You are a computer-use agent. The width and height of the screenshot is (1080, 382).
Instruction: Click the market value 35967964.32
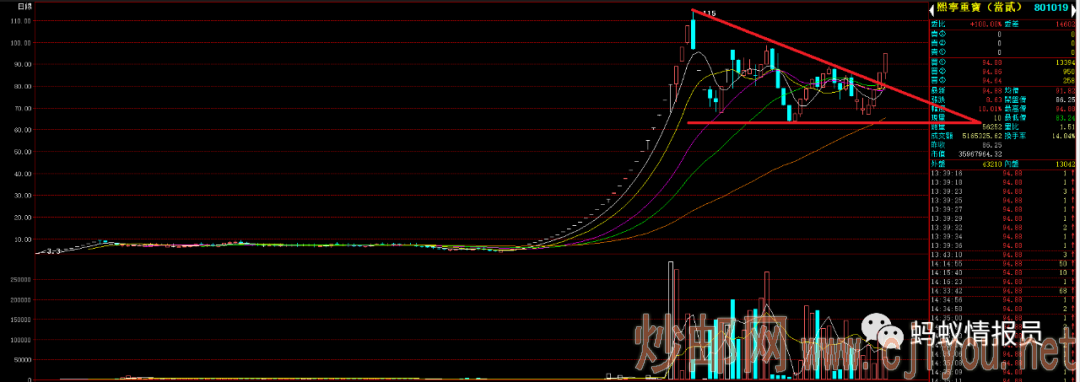979,155
